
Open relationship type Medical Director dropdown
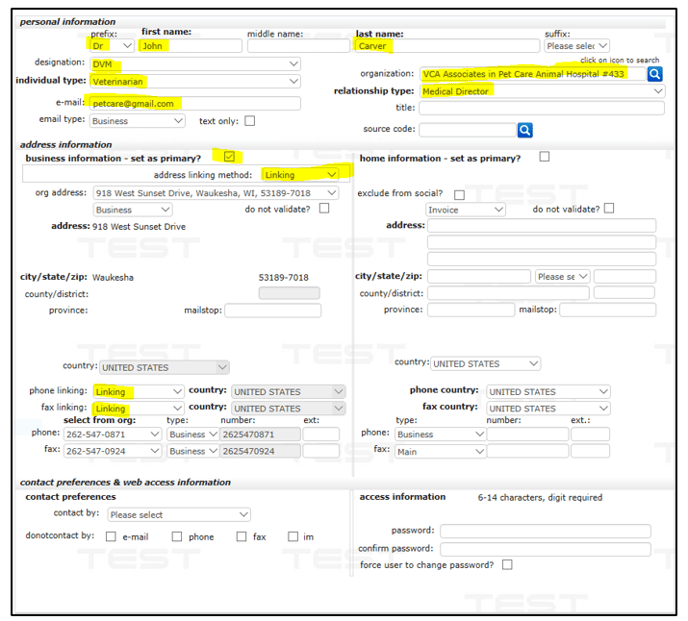click(542, 91)
